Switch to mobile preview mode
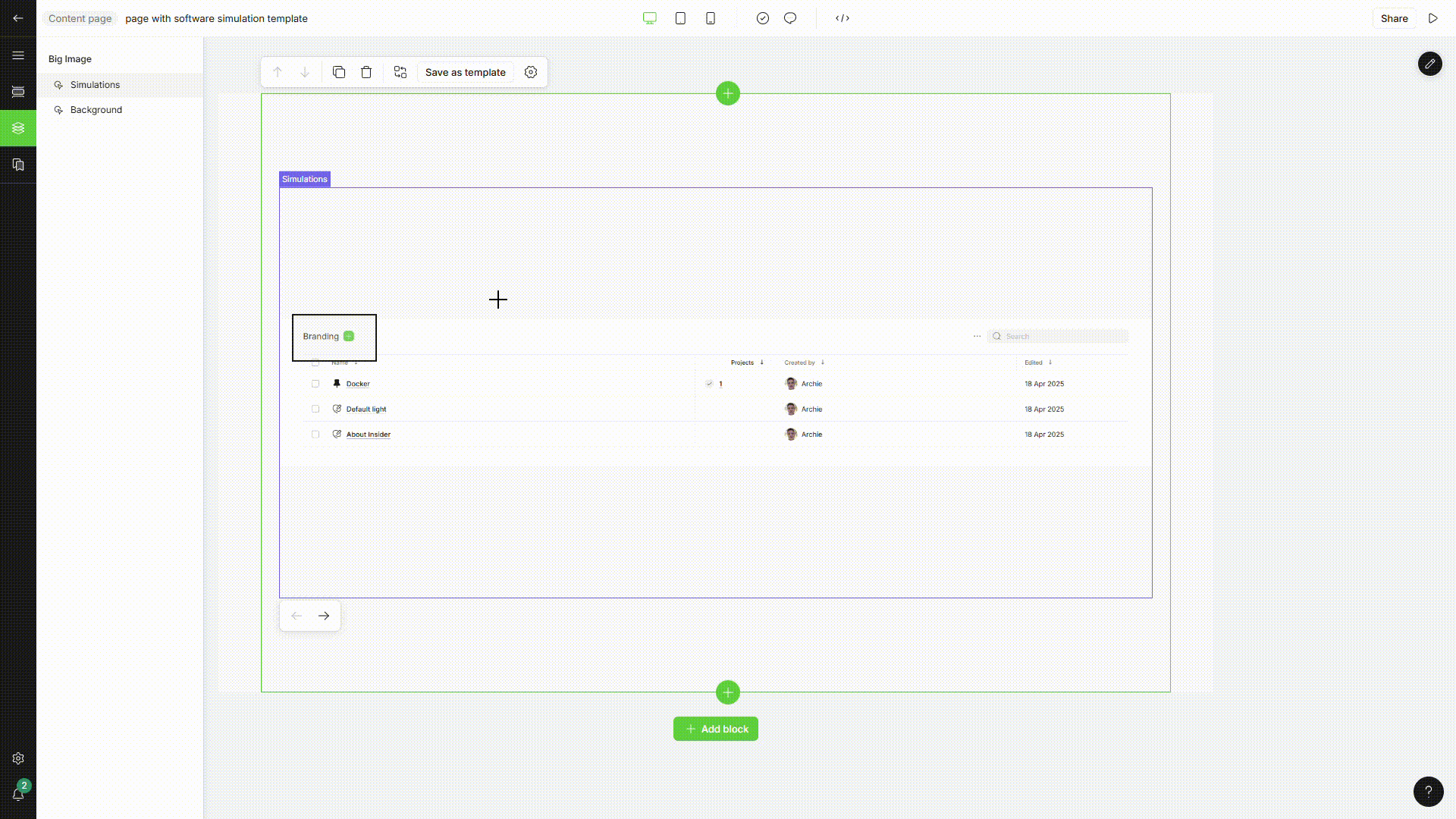Screen dimensions: 1456x819 coord(711,18)
